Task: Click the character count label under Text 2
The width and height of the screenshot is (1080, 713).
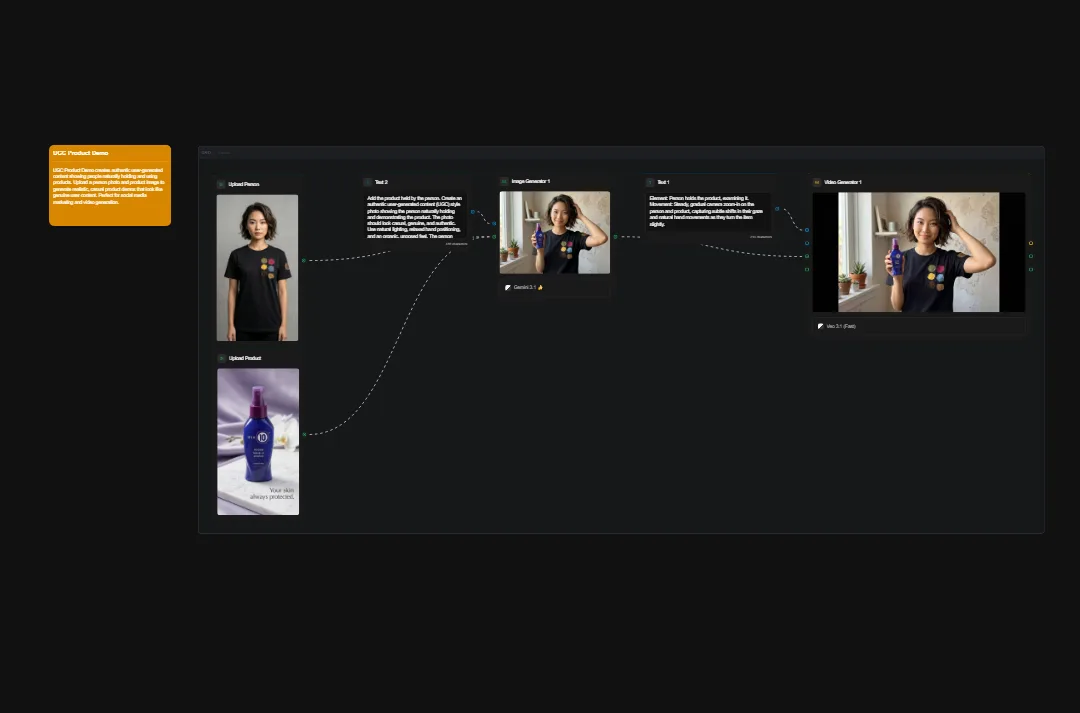Action: point(455,243)
